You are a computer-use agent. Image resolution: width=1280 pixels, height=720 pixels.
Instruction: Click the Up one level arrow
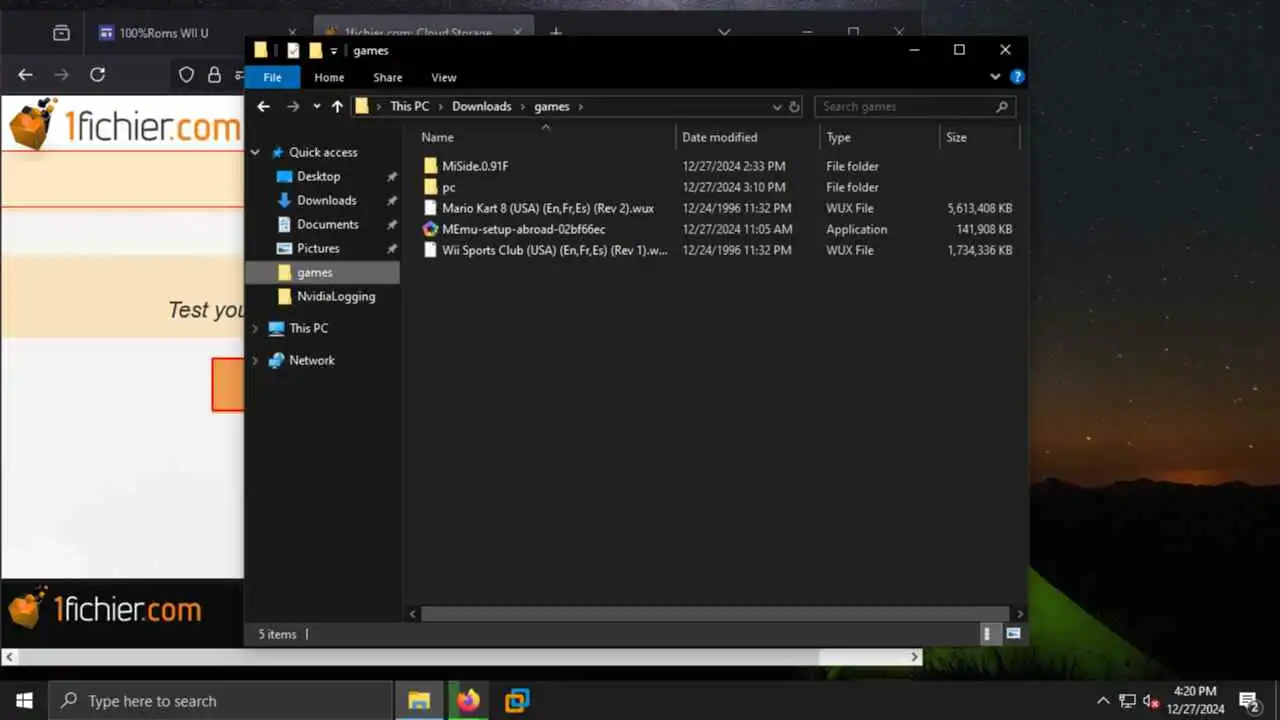[337, 106]
